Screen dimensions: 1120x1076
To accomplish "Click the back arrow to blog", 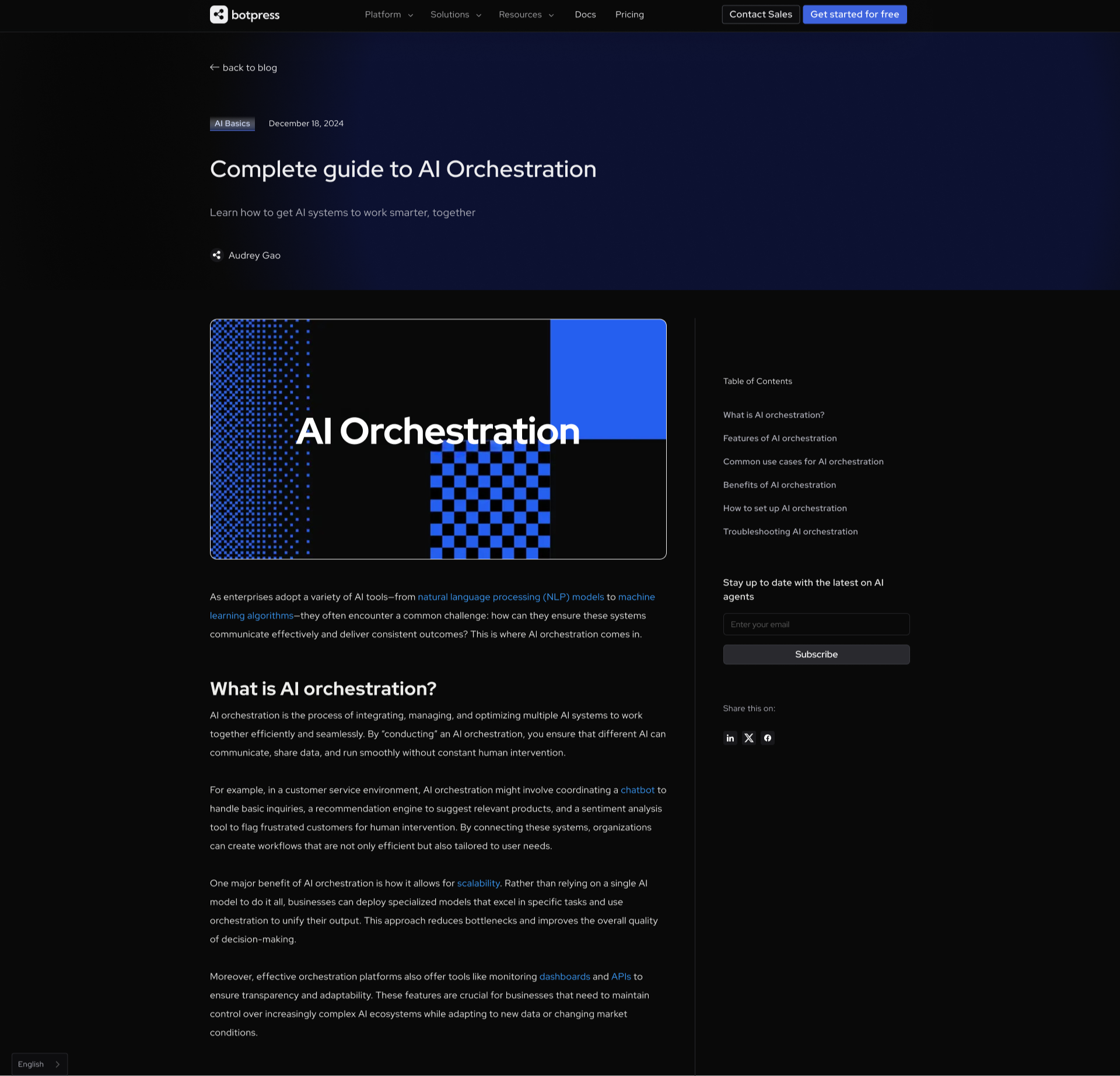I will 215,68.
